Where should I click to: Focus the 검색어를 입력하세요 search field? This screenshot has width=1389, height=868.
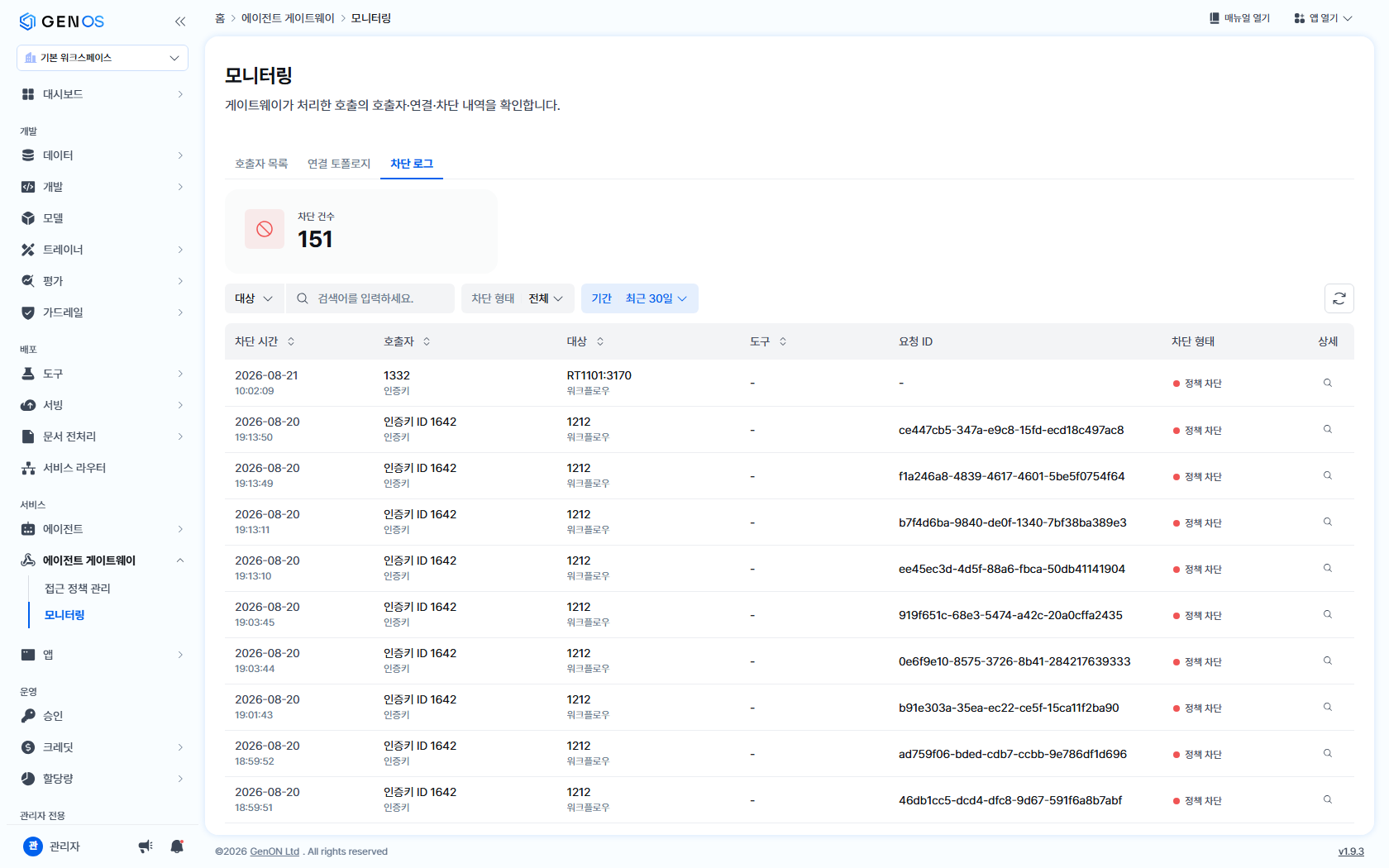point(370,298)
